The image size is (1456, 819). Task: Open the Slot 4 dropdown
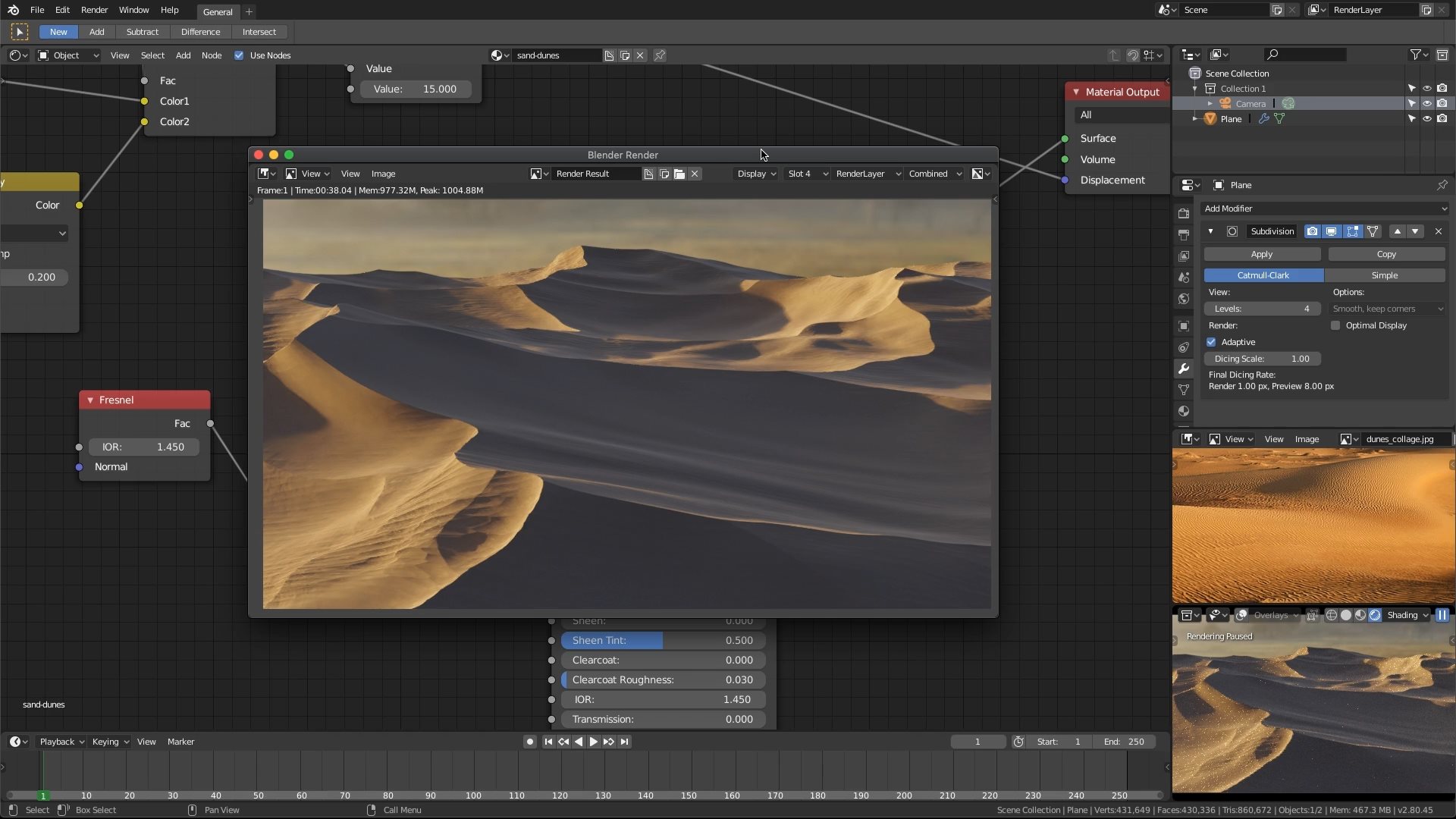click(807, 174)
